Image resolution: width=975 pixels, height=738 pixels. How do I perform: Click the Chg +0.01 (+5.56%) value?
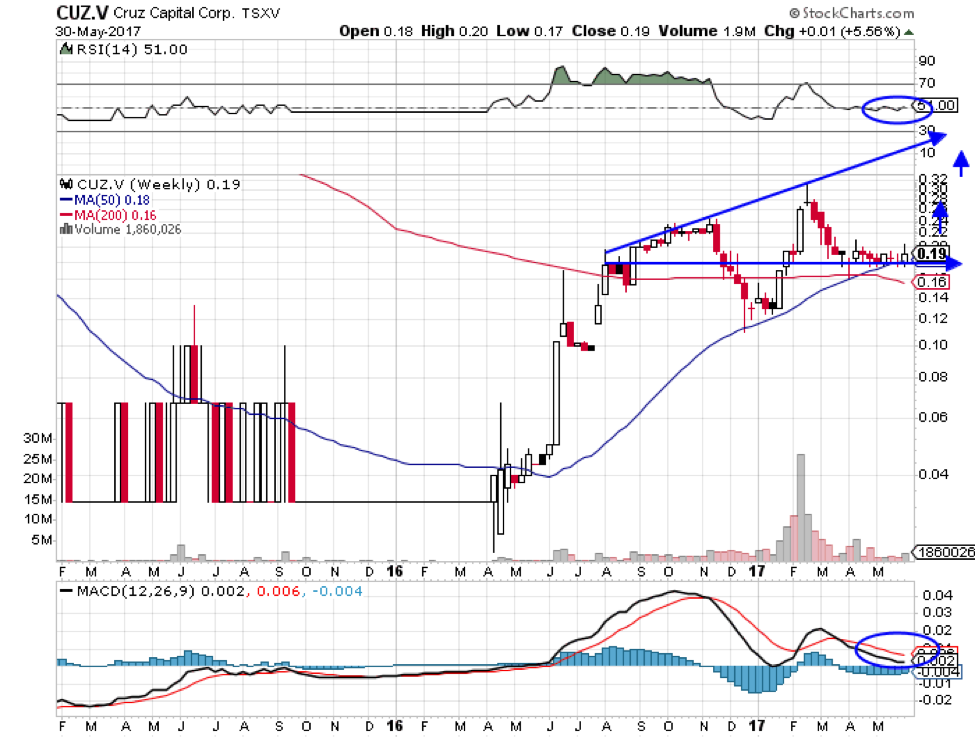[x=833, y=31]
